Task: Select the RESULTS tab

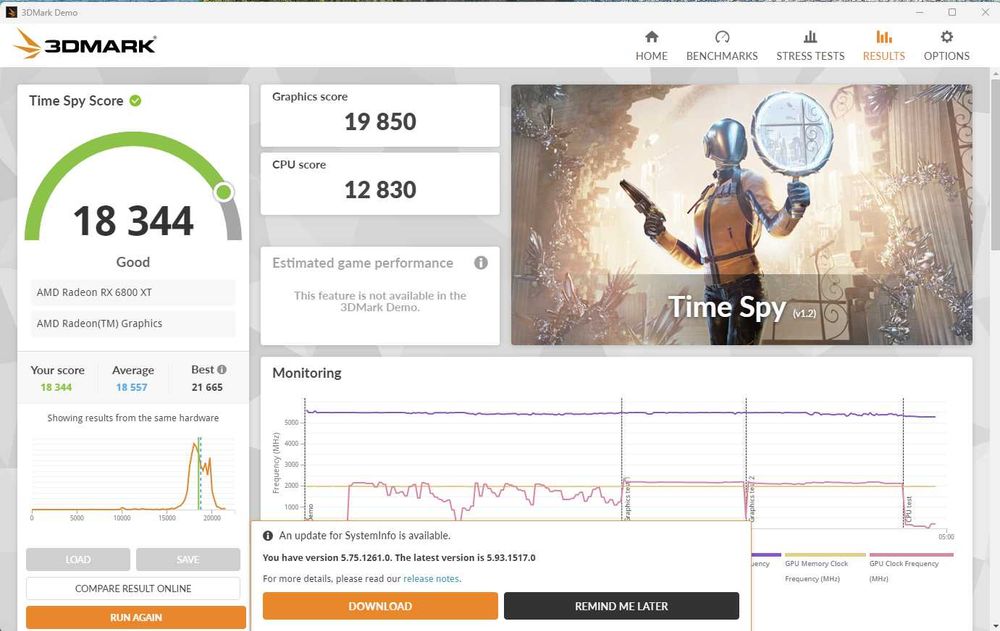Action: (x=883, y=46)
